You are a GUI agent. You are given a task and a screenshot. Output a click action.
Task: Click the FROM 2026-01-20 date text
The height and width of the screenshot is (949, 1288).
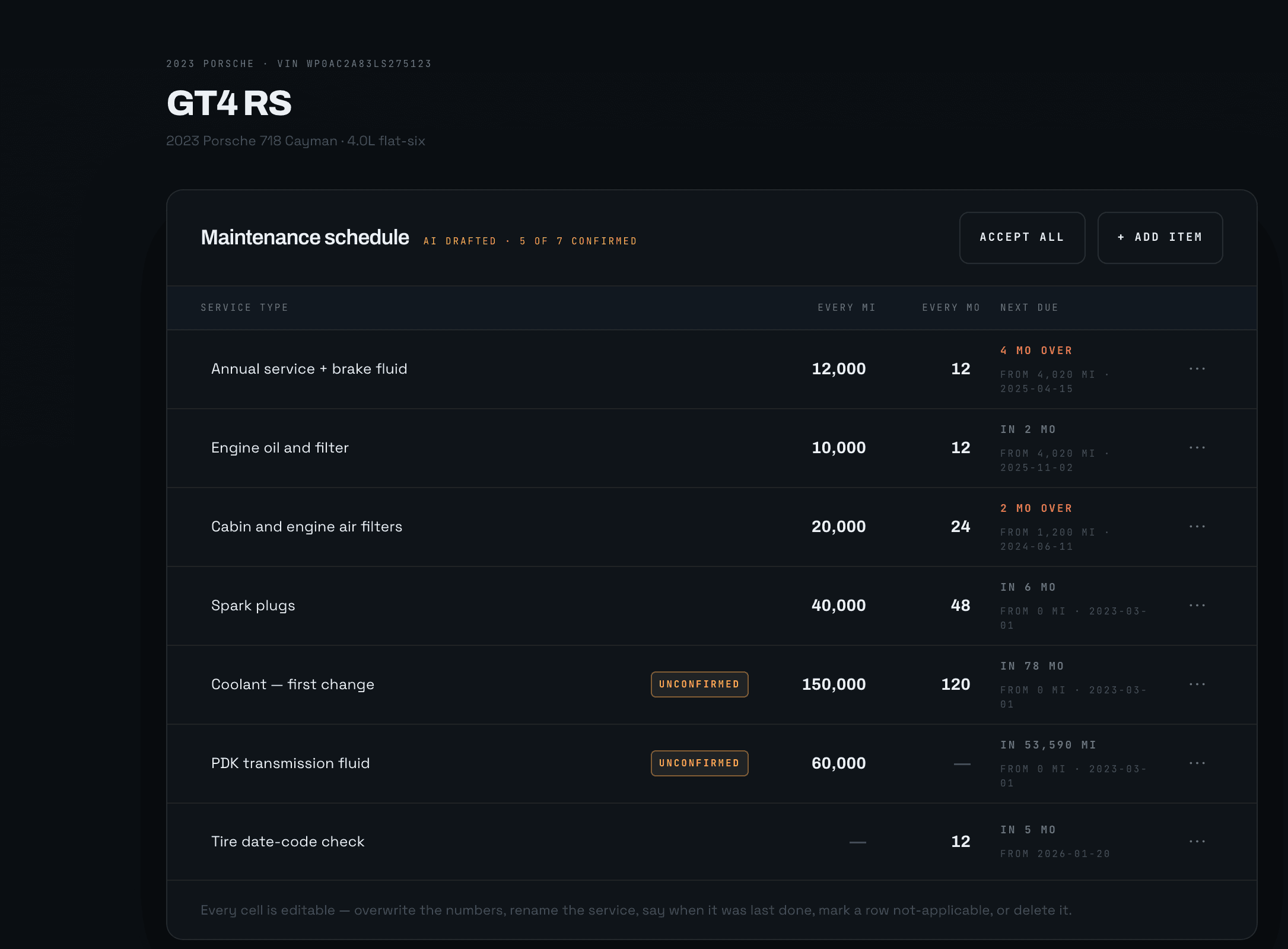(1055, 854)
